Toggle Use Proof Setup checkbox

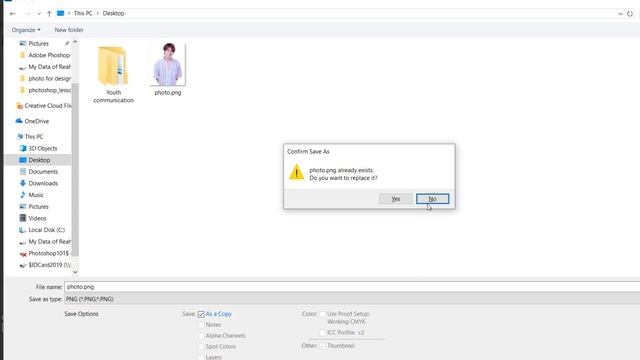pos(322,314)
